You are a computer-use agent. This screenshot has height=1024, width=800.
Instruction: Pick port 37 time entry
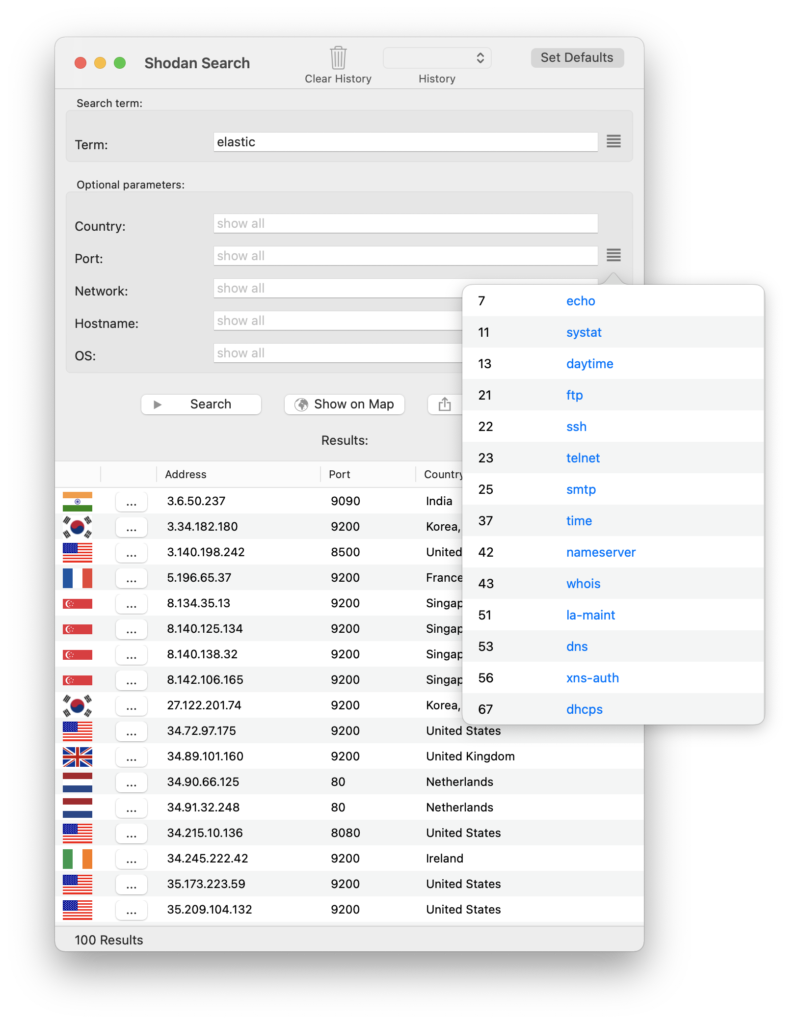(x=613, y=520)
